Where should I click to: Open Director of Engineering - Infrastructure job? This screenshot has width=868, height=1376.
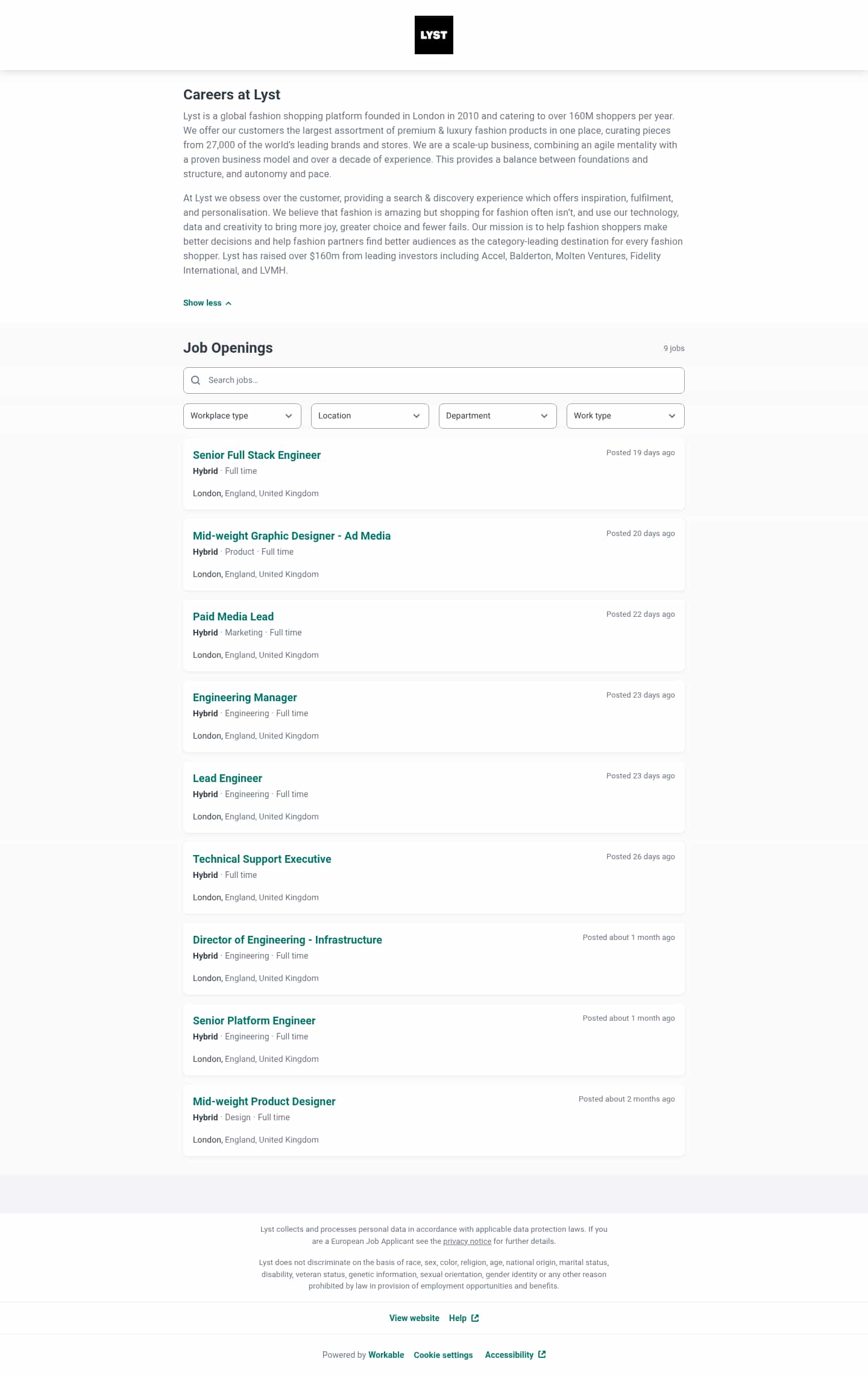pyautogui.click(x=288, y=940)
